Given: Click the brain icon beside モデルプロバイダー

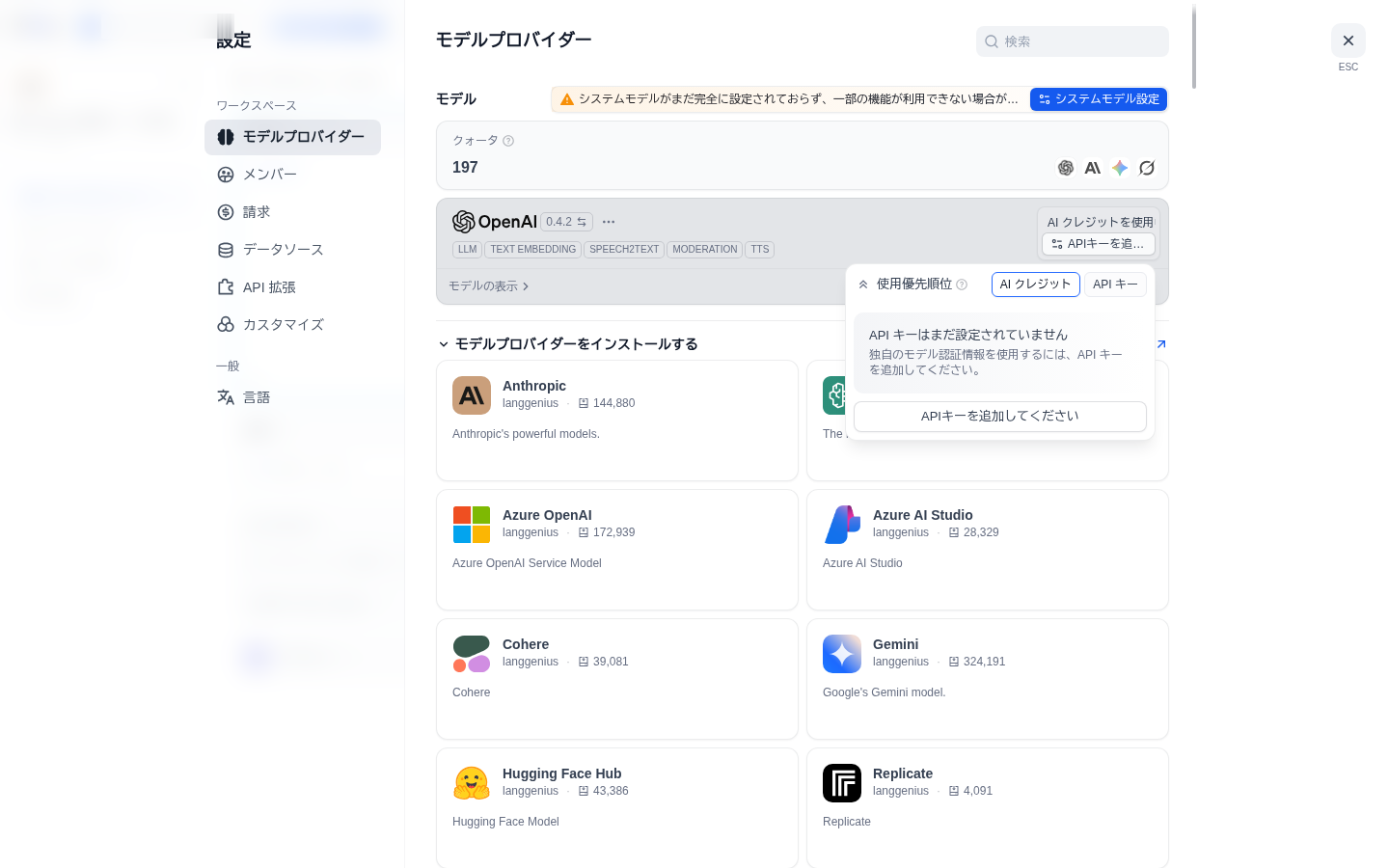Looking at the screenshot, I should (x=226, y=137).
